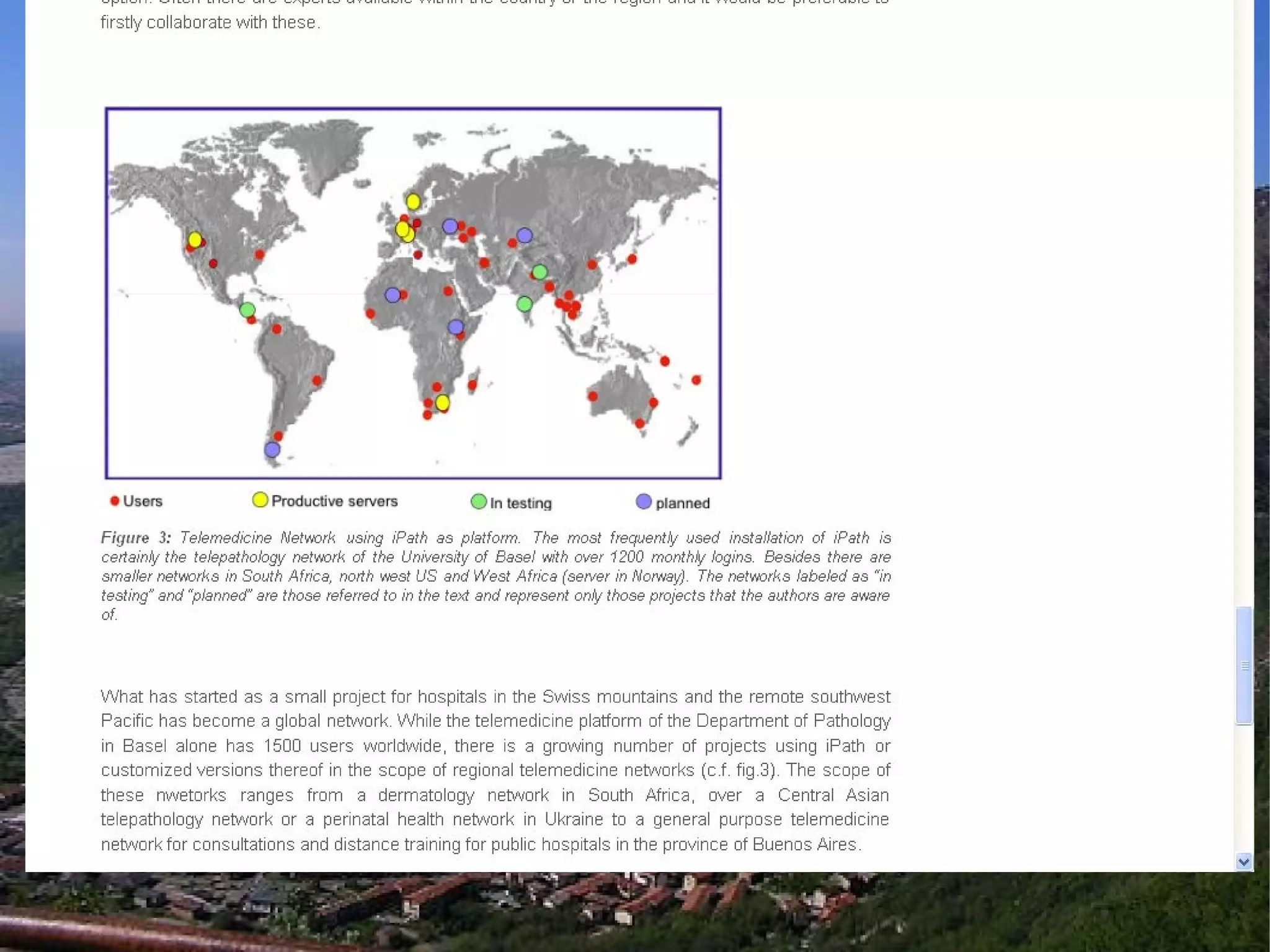Click the purple planned marker in East Africa
The image size is (1270, 952).
(456, 327)
